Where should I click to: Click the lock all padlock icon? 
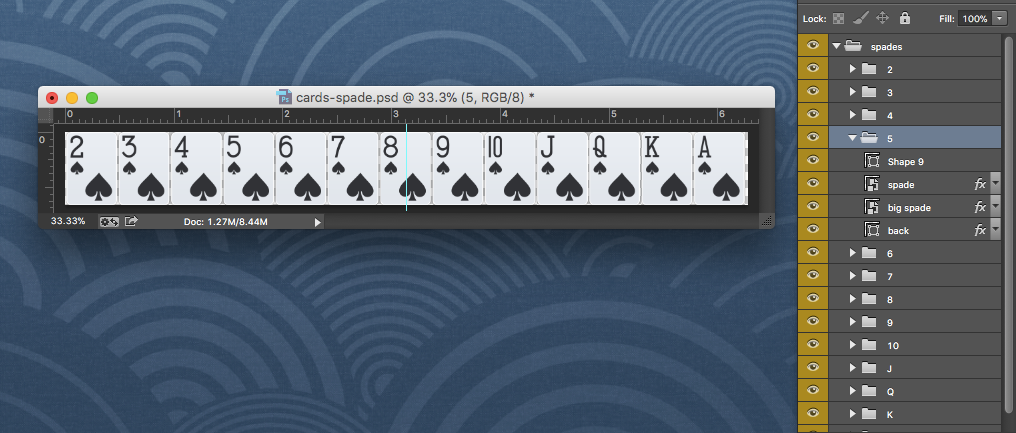905,18
